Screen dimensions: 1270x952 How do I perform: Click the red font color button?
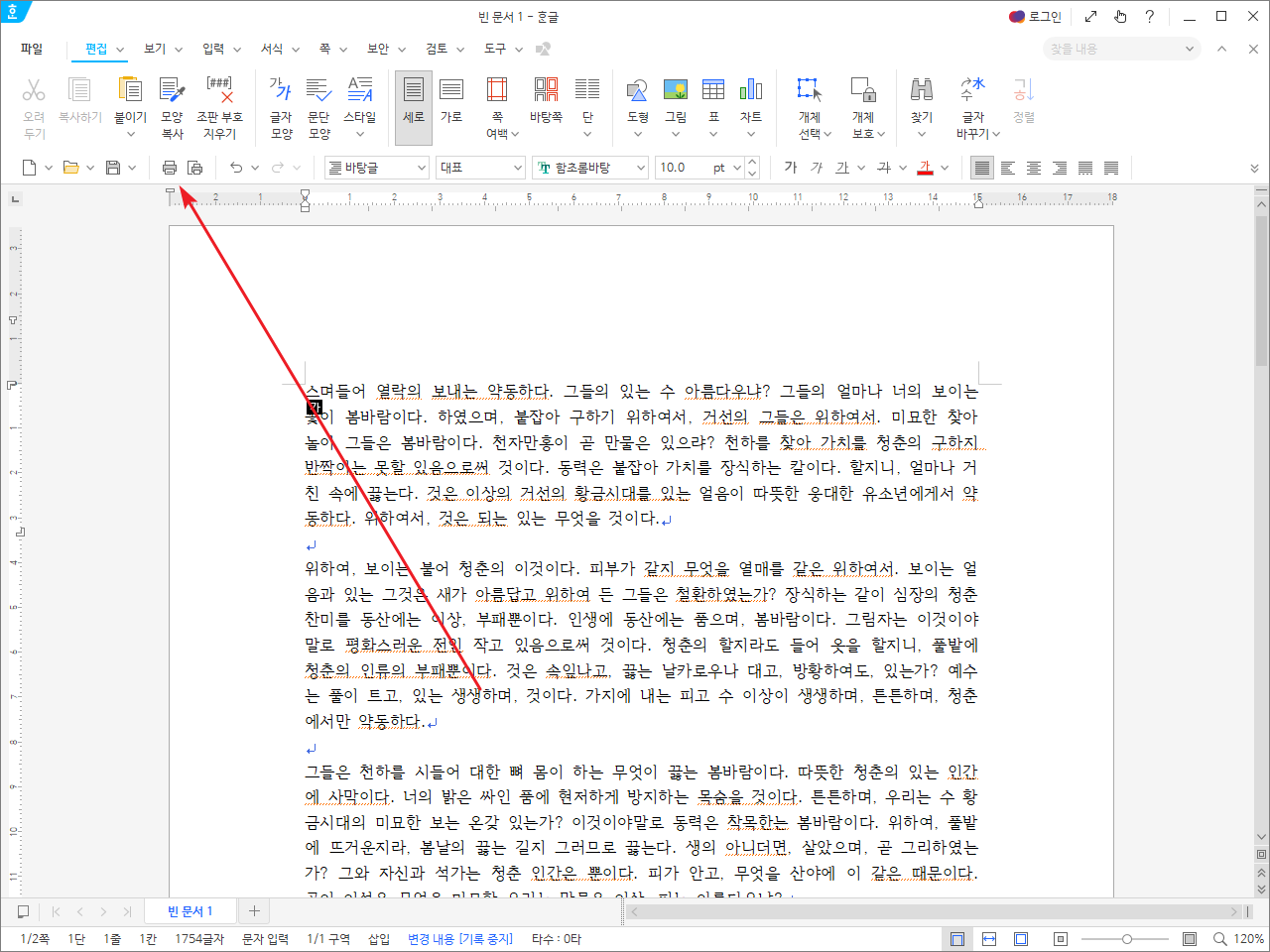click(926, 168)
